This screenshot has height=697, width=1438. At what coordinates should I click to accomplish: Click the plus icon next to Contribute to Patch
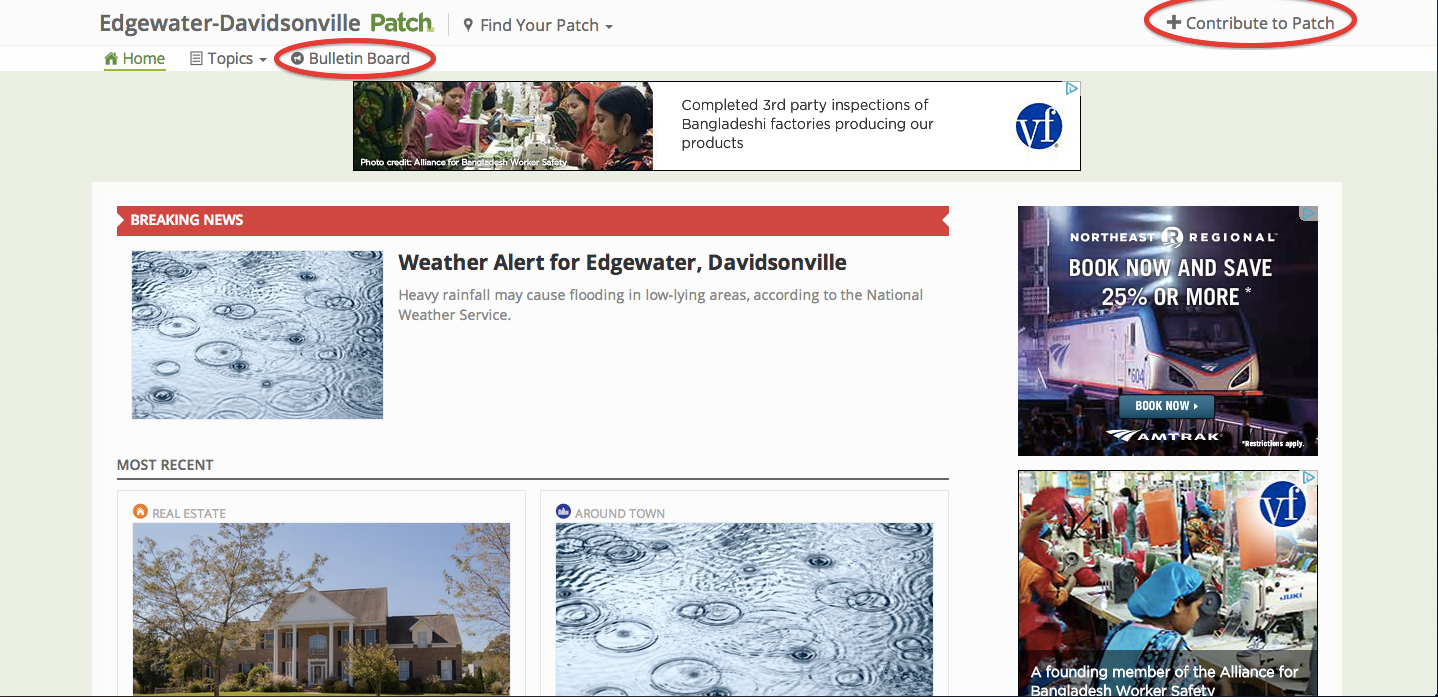pos(1174,23)
